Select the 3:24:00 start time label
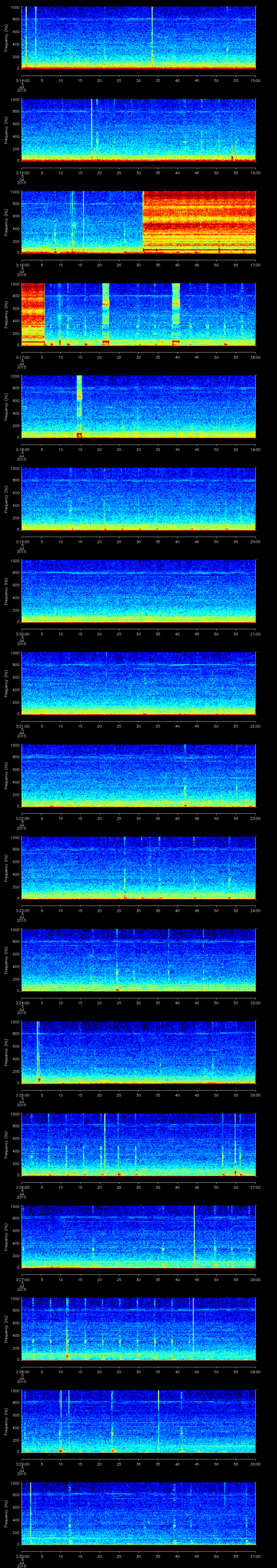 (x=22, y=1003)
